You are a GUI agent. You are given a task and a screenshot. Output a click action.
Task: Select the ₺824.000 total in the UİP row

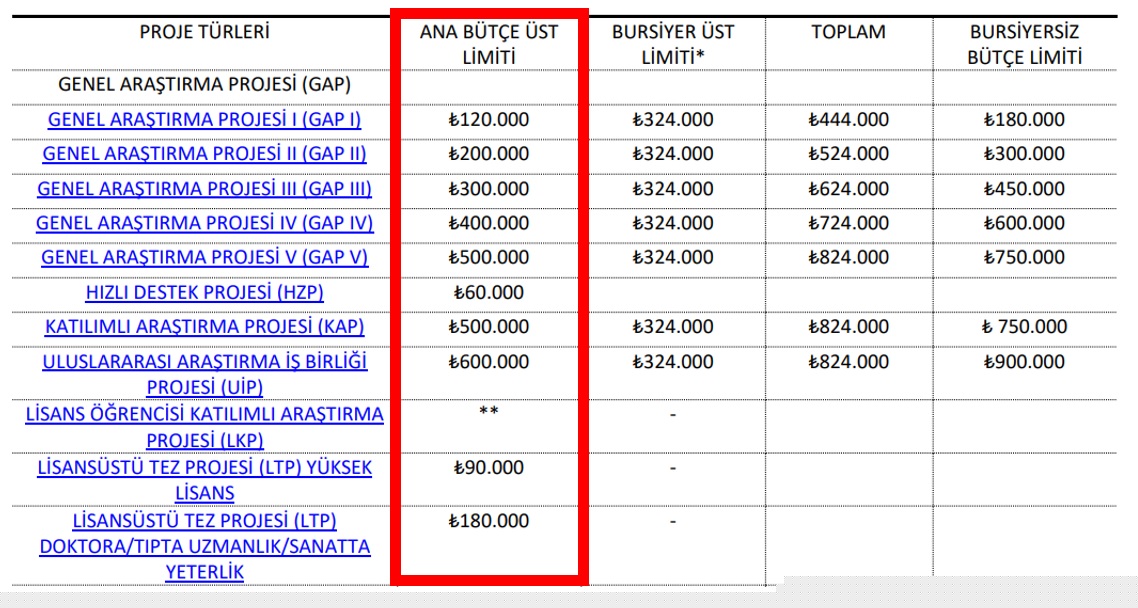[848, 361]
